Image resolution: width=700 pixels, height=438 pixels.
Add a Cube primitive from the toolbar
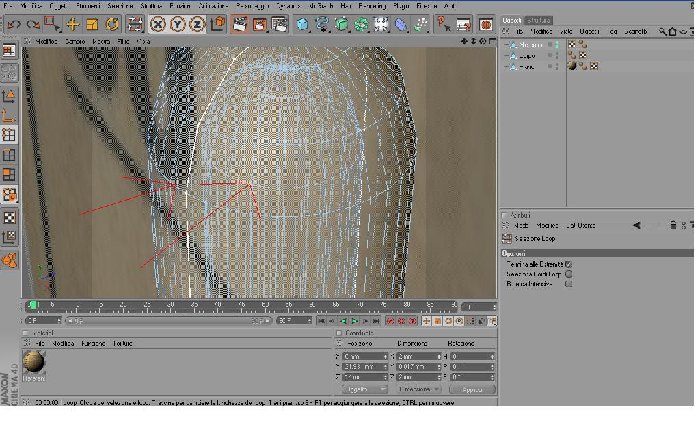[302, 24]
